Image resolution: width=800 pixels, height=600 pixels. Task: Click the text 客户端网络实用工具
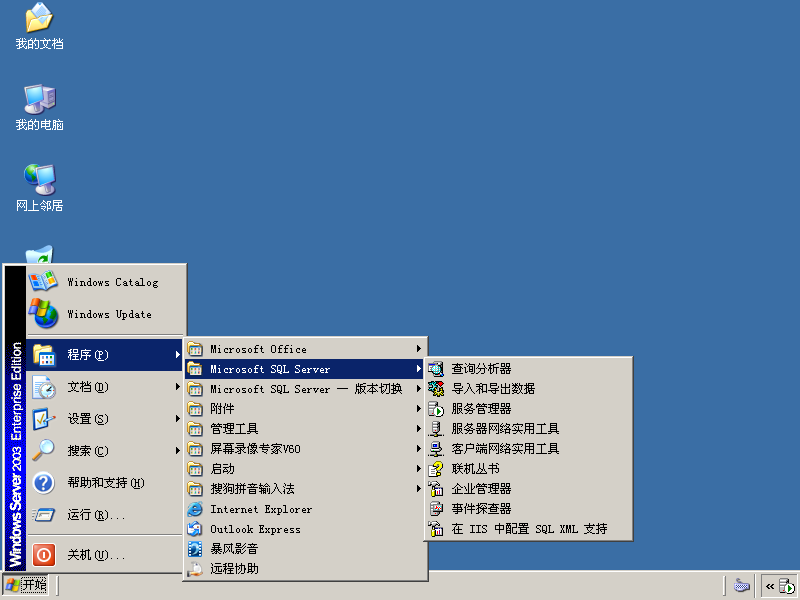tap(505, 448)
